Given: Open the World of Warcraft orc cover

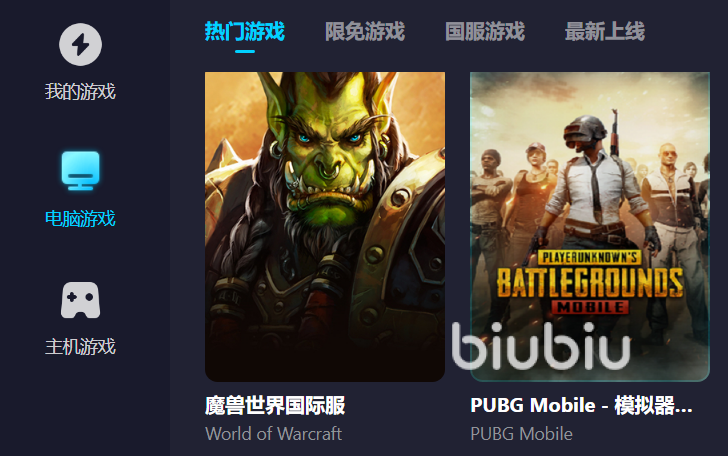Looking at the screenshot, I should tap(325, 227).
